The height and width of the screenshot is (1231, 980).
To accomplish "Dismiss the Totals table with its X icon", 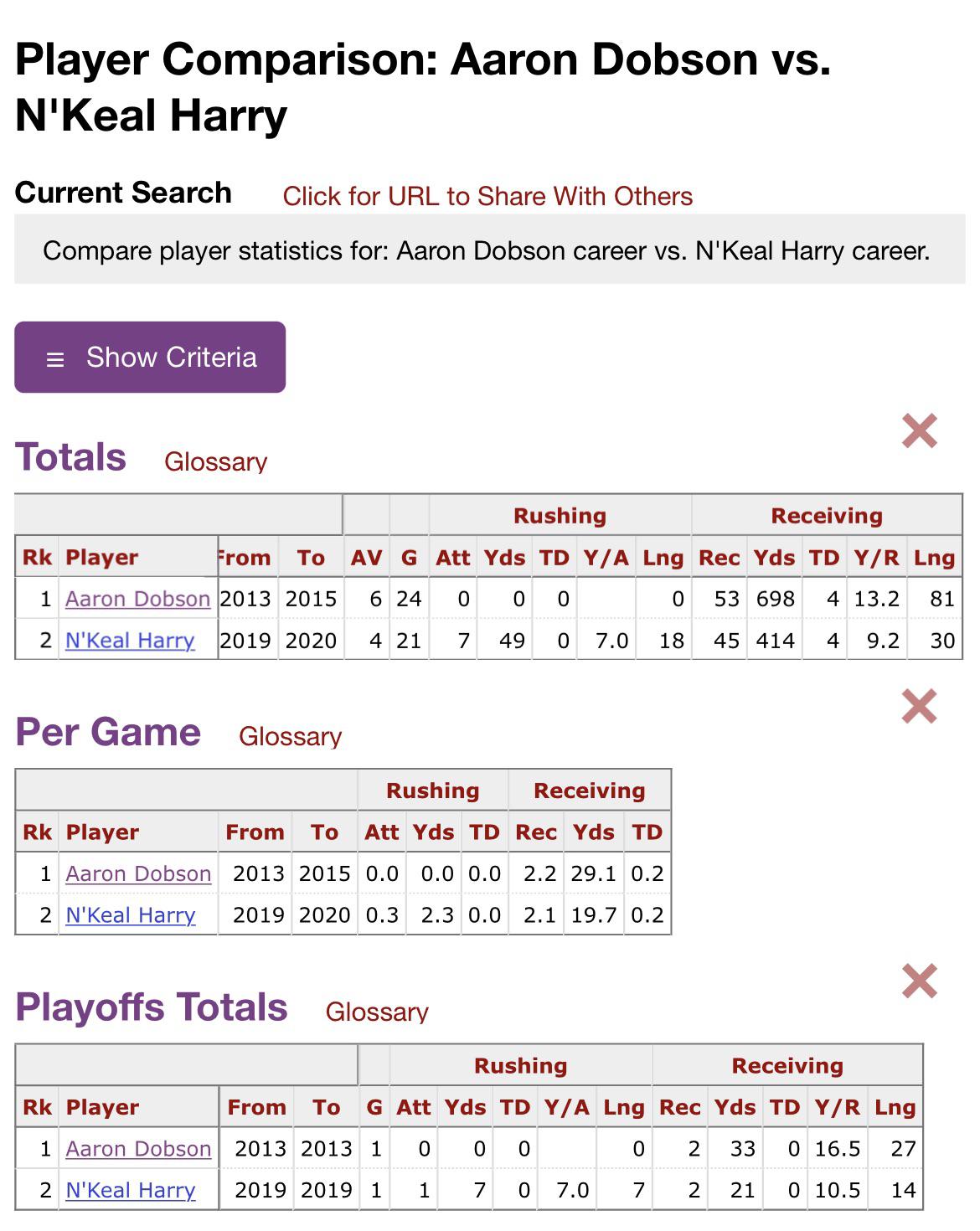I will (x=920, y=431).
